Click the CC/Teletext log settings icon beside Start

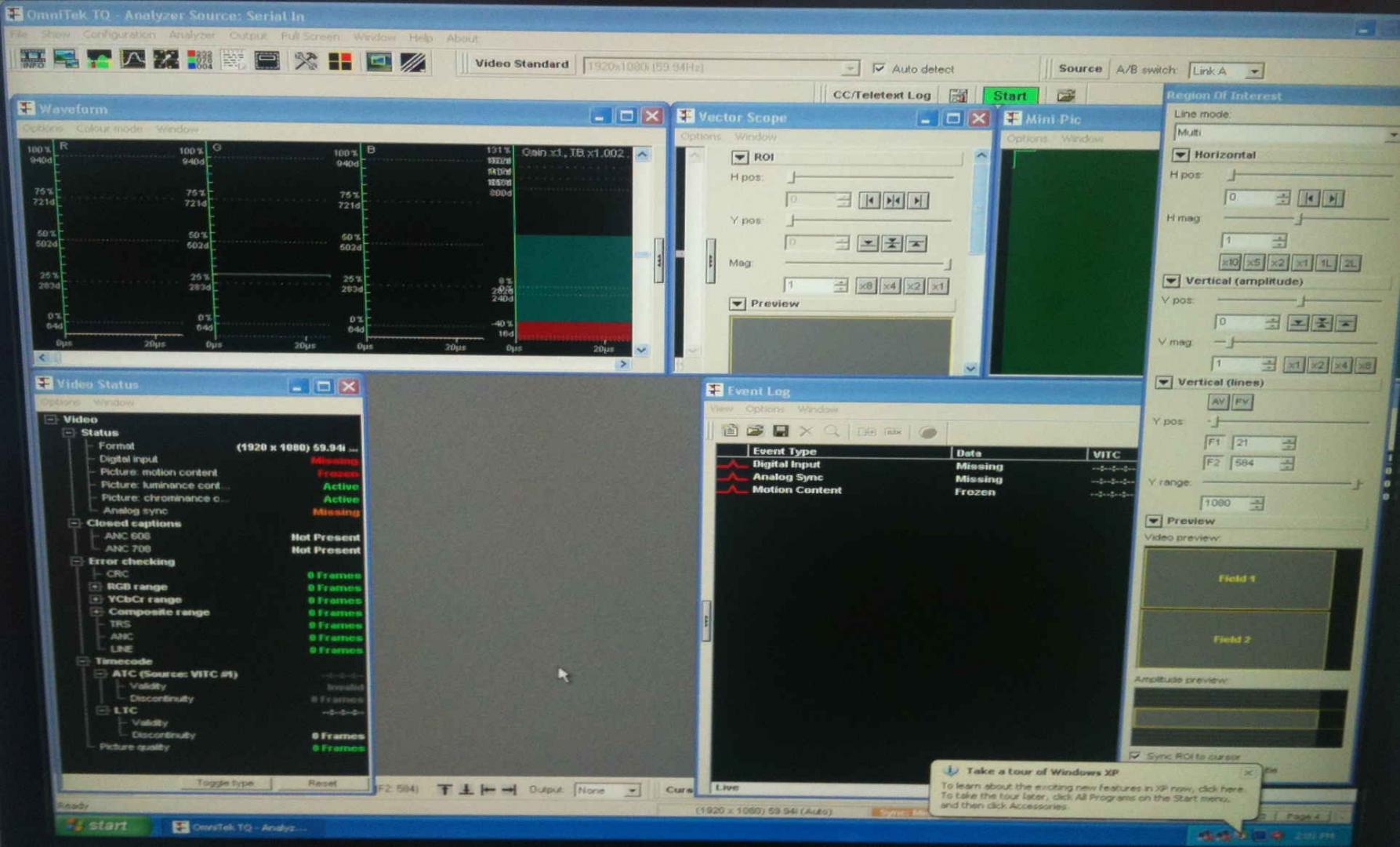coord(958,95)
